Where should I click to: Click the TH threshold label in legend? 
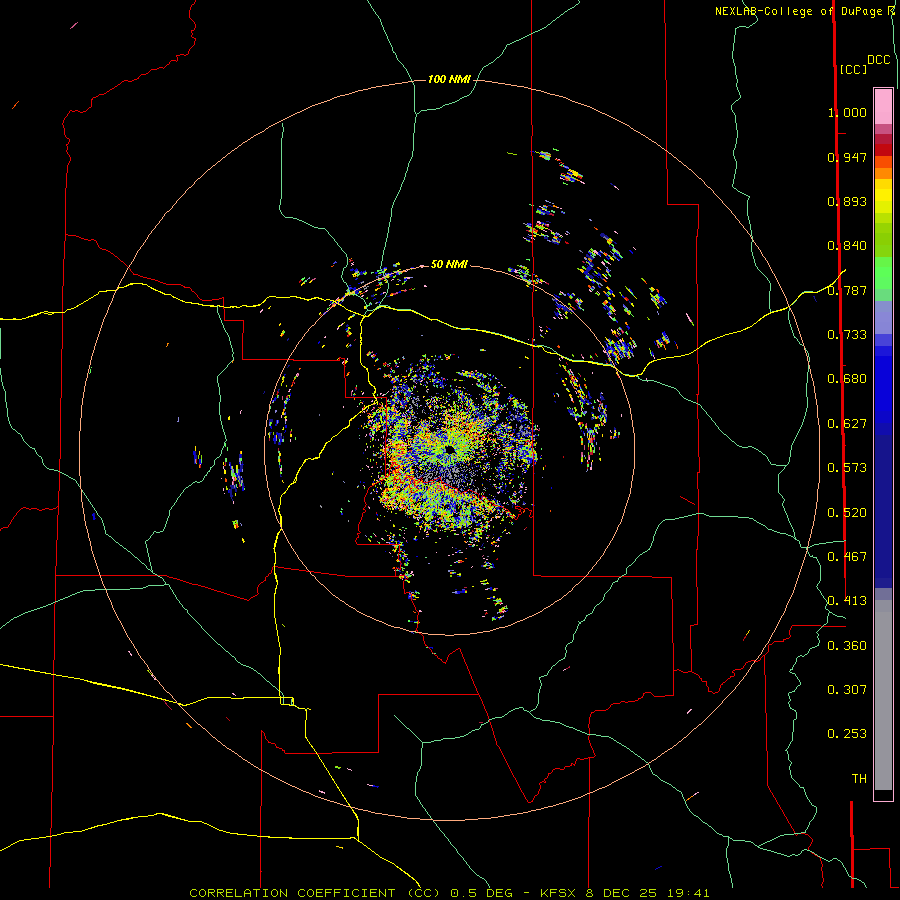coord(859,779)
